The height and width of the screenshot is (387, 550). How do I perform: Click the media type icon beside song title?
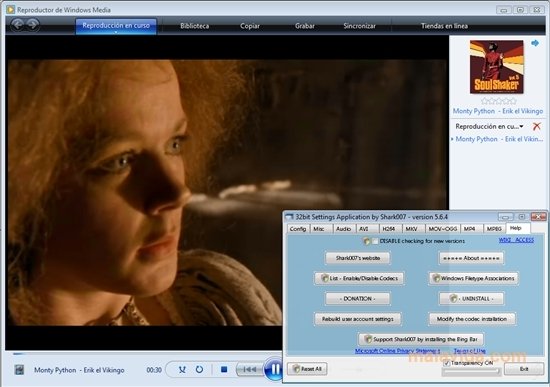19,369
